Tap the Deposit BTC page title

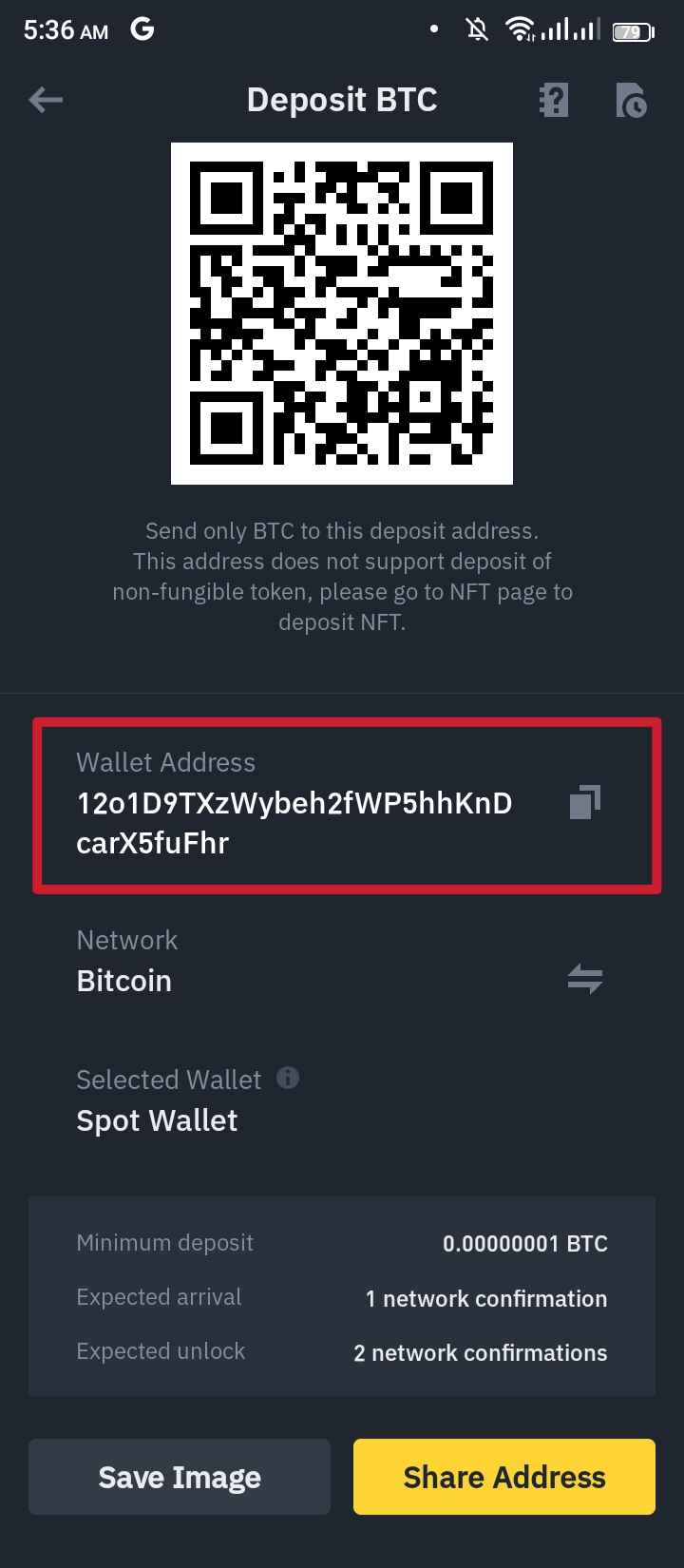(x=342, y=100)
